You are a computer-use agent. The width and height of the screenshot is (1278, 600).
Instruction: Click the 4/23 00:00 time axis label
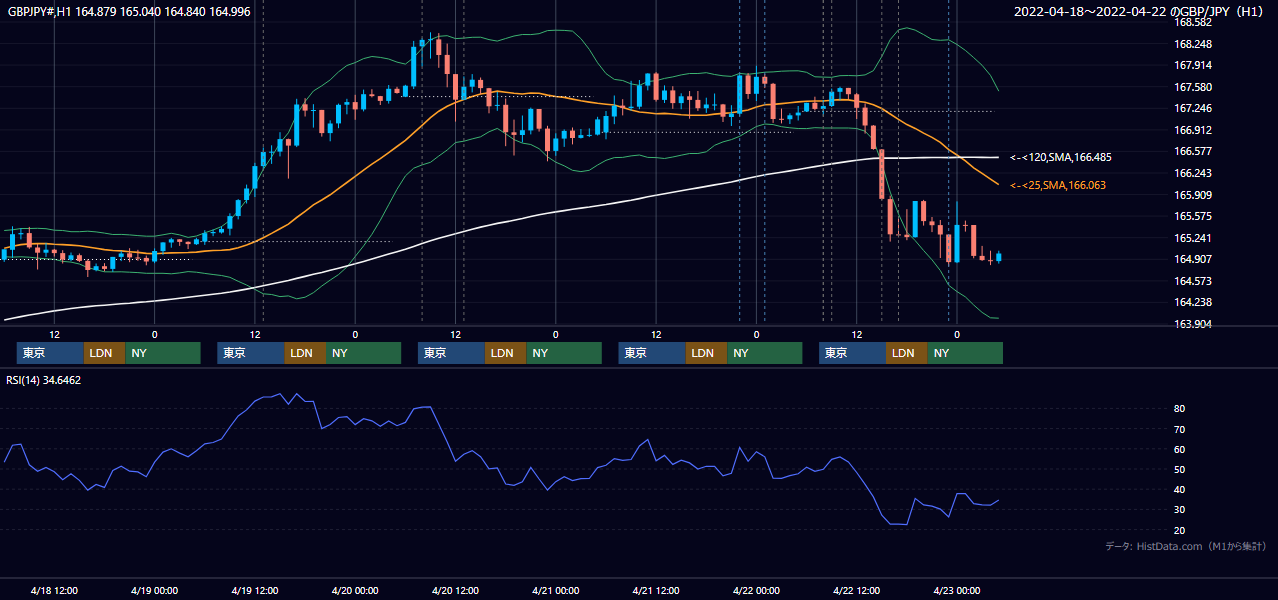pos(957,591)
